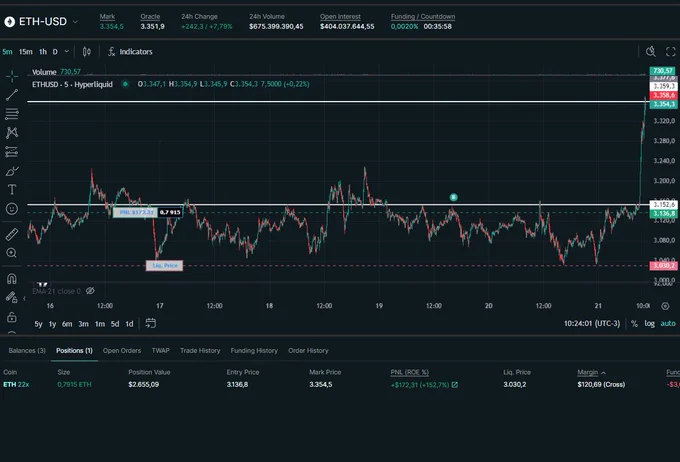Screen dimensions: 680x462
Task: Open the Funding History tab
Action: (x=254, y=351)
